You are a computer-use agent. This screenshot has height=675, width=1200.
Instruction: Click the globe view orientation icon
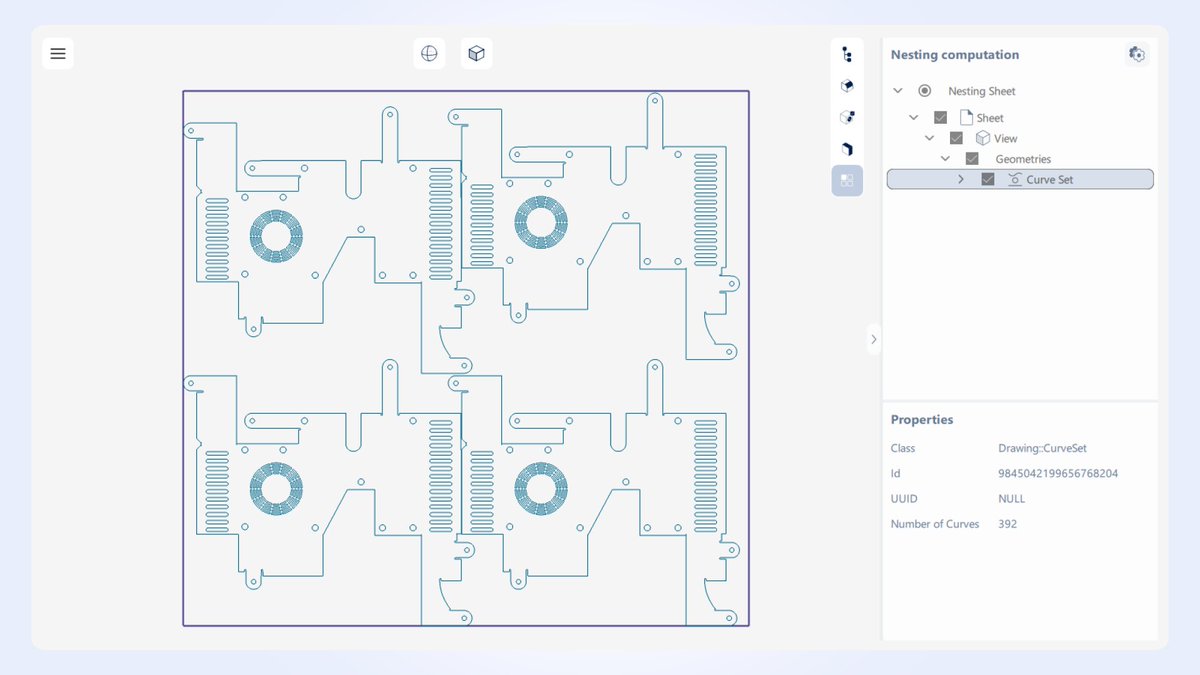click(429, 54)
